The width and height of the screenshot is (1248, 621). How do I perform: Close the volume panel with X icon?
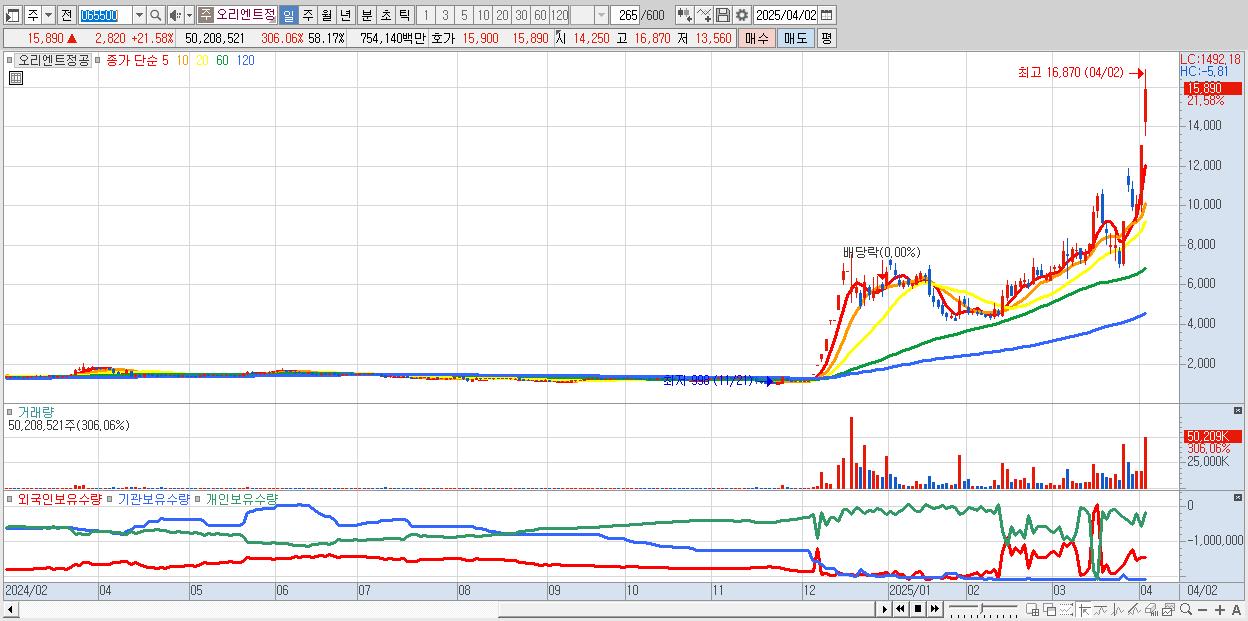point(1238,410)
